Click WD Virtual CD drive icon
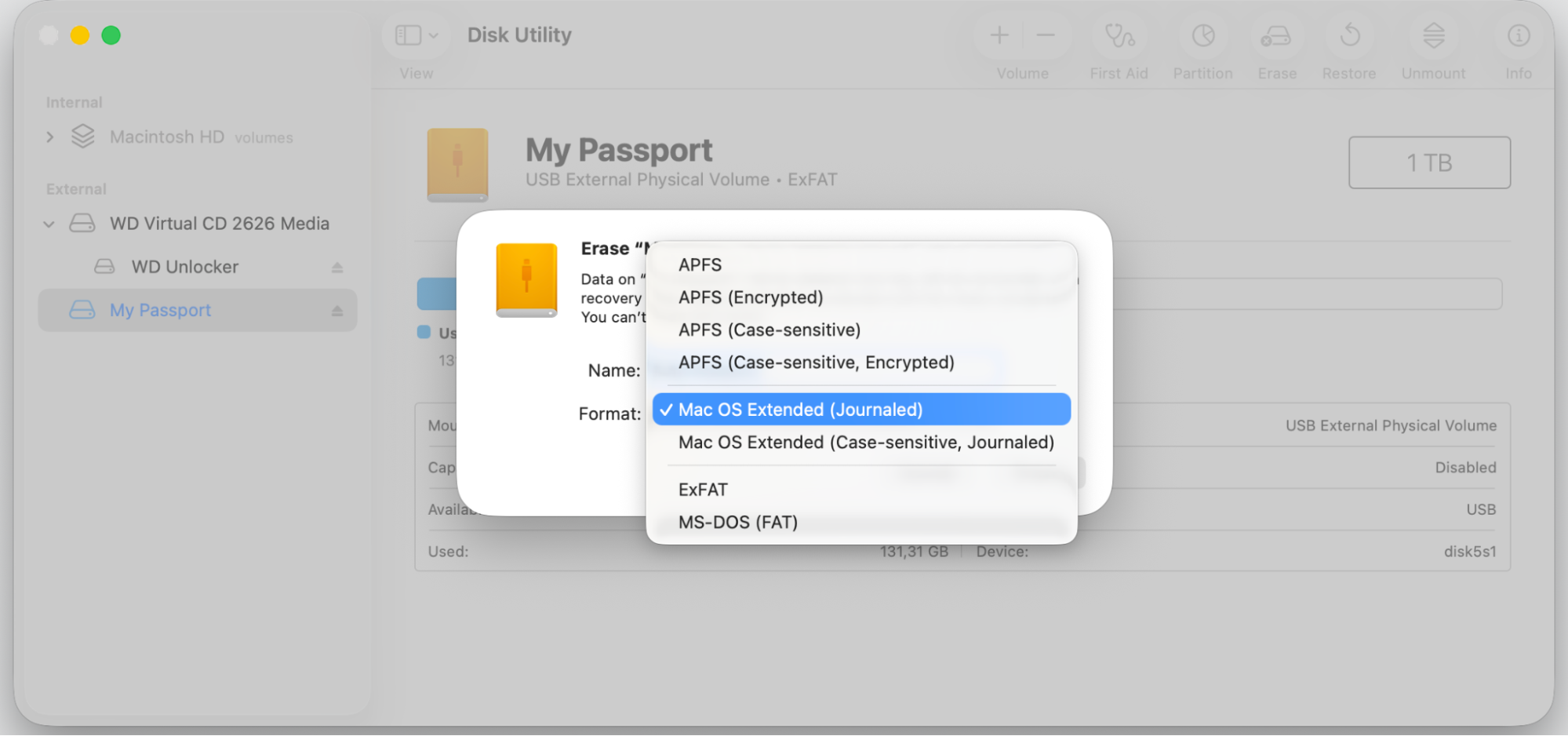Viewport: 1568px width, 736px height. coord(82,224)
